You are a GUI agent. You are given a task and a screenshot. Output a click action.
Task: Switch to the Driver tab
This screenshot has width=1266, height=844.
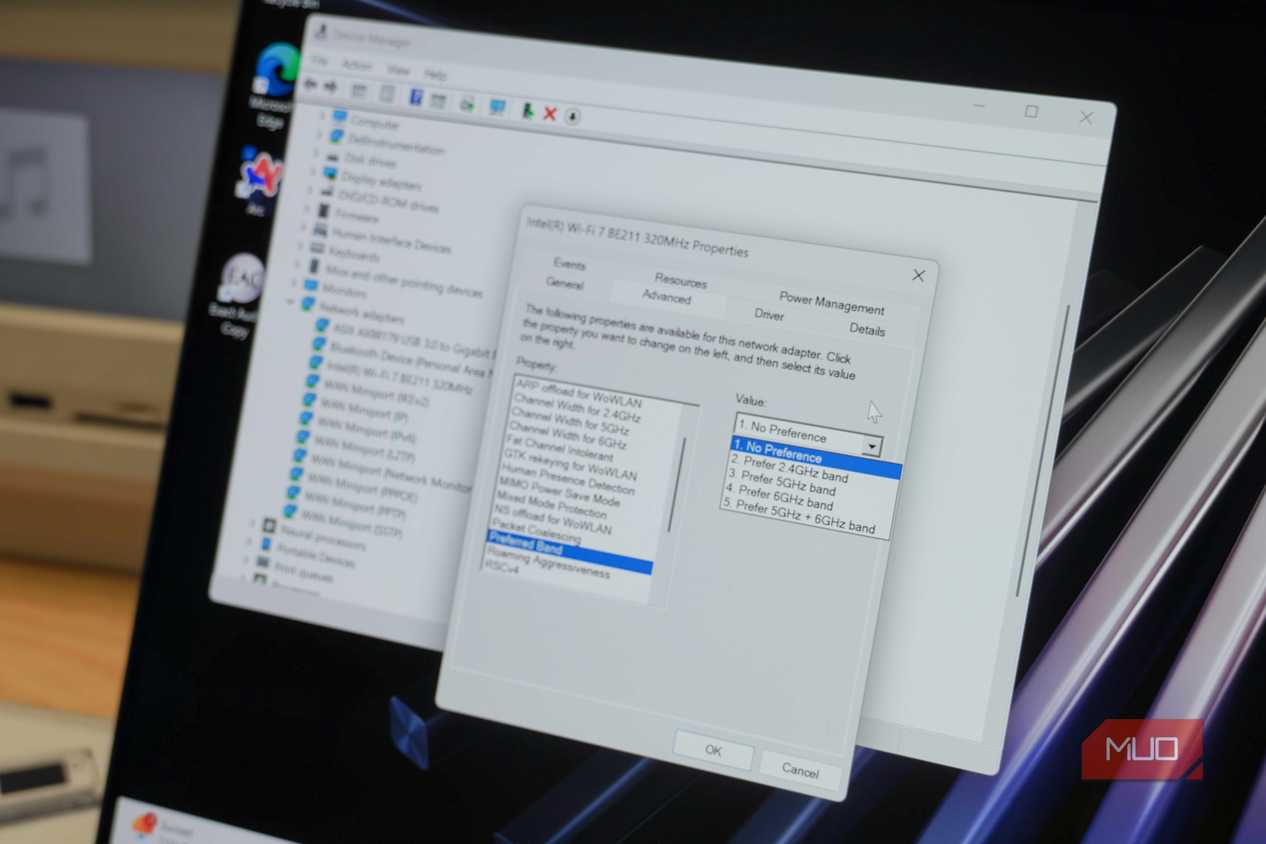click(769, 314)
